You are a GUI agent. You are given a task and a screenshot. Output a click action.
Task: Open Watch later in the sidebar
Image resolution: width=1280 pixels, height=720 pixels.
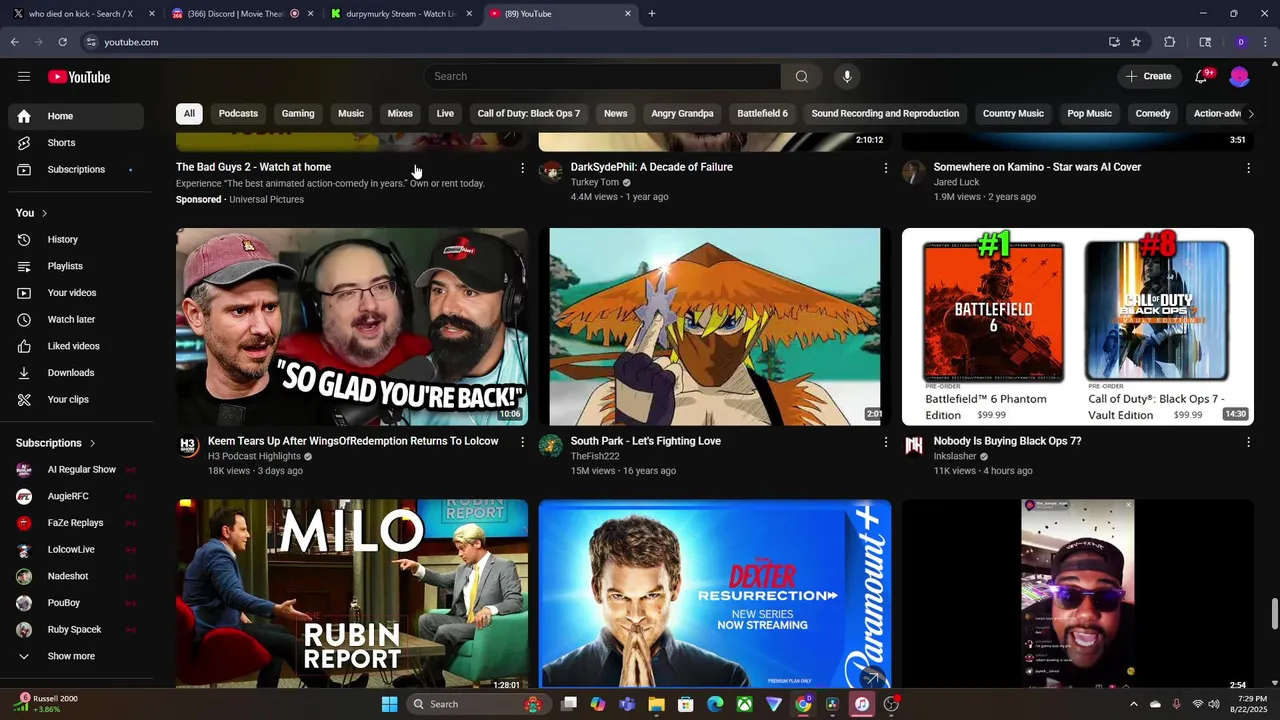pos(76,320)
